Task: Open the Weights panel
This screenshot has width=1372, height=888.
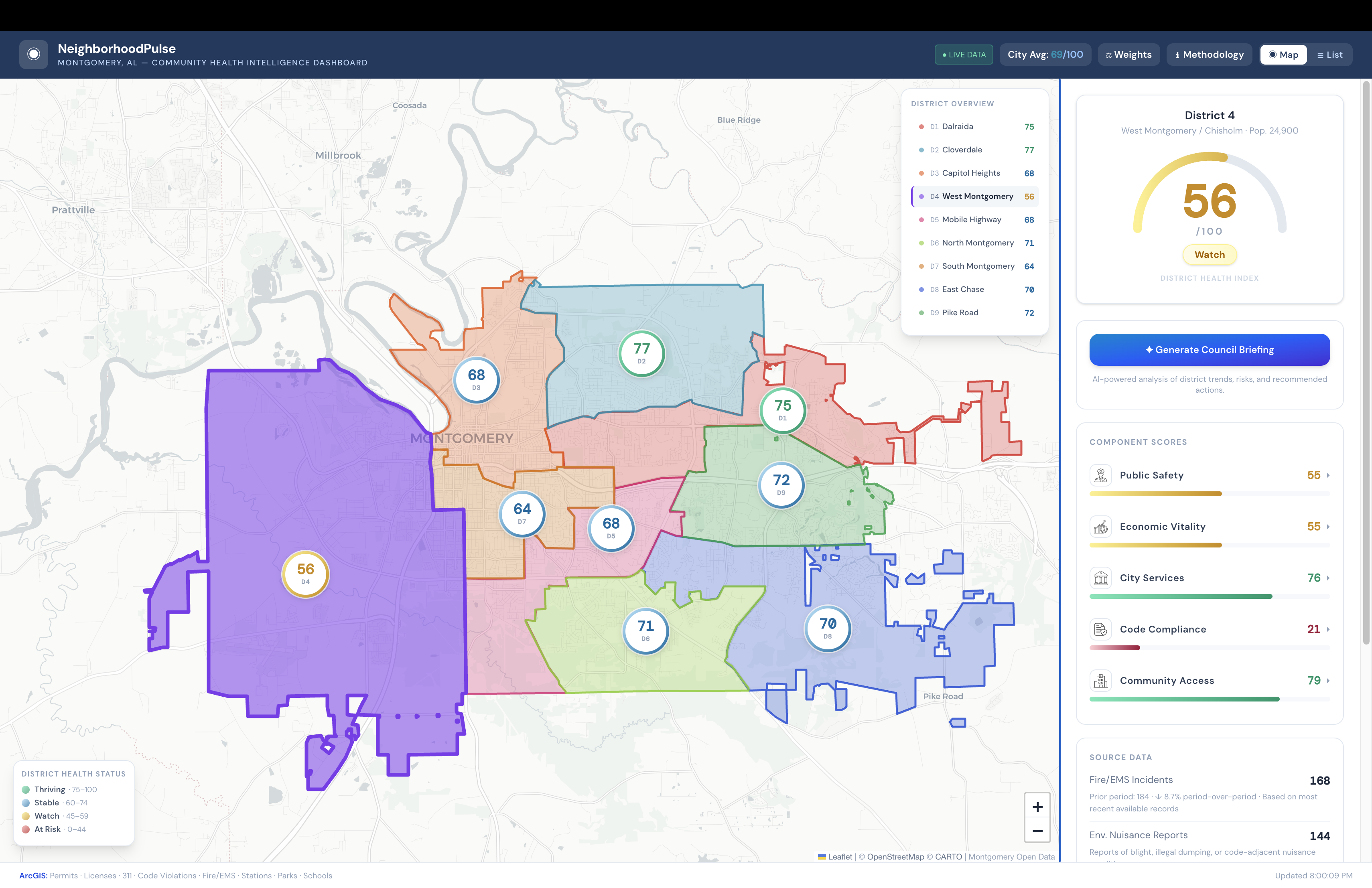Action: click(1129, 55)
